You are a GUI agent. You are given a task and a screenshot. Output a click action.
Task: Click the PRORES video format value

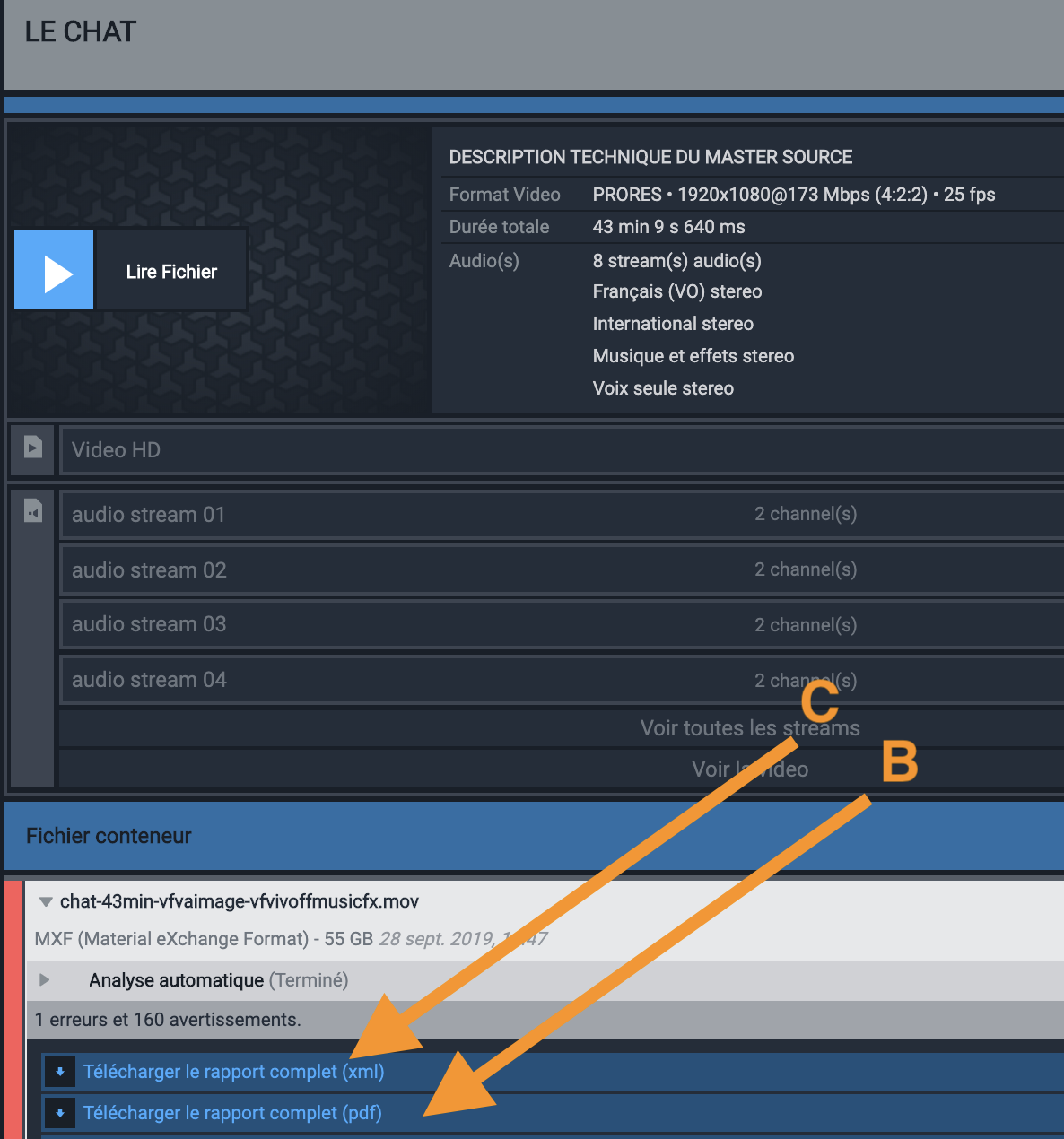tap(794, 195)
